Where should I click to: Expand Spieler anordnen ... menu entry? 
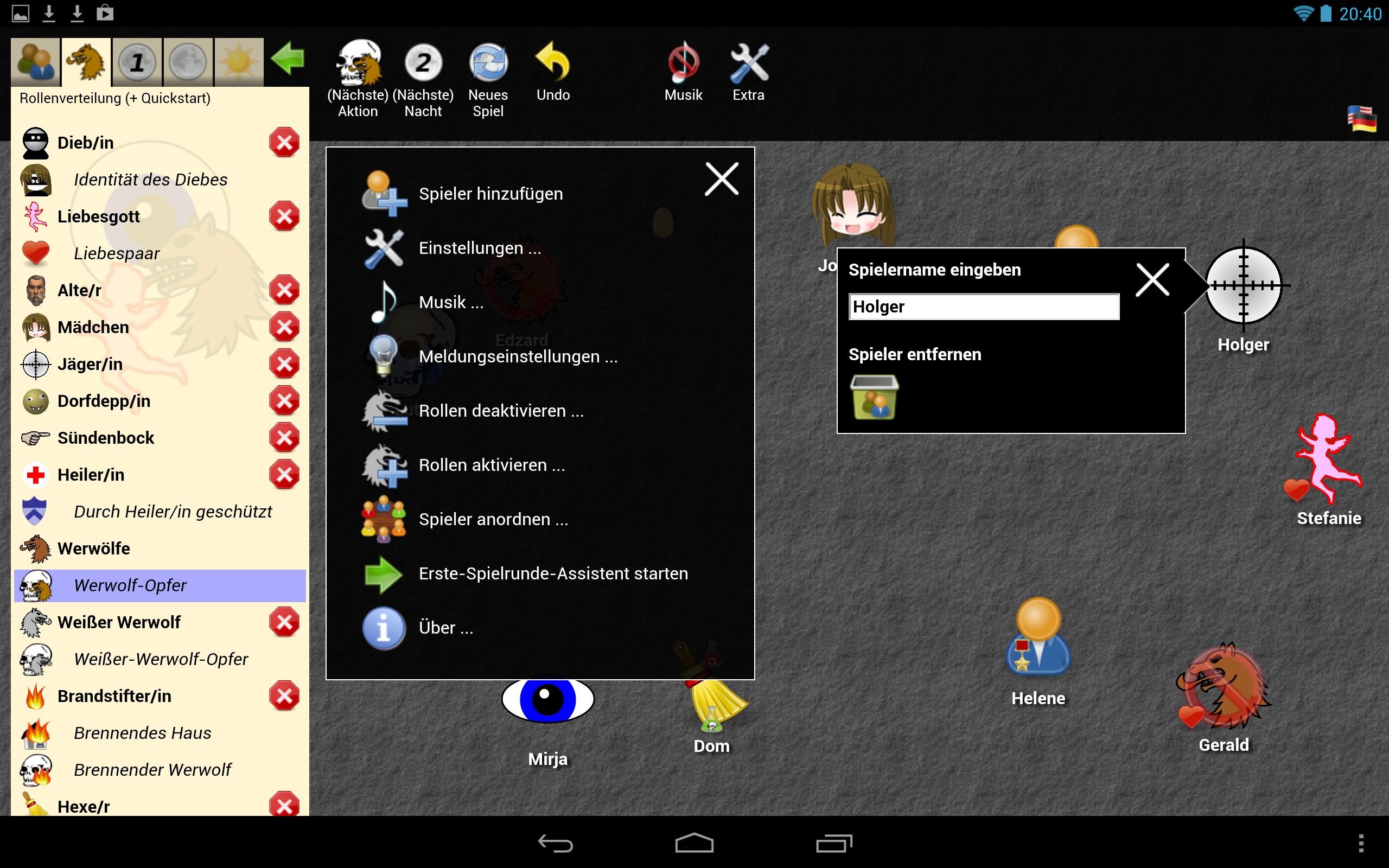(x=493, y=520)
